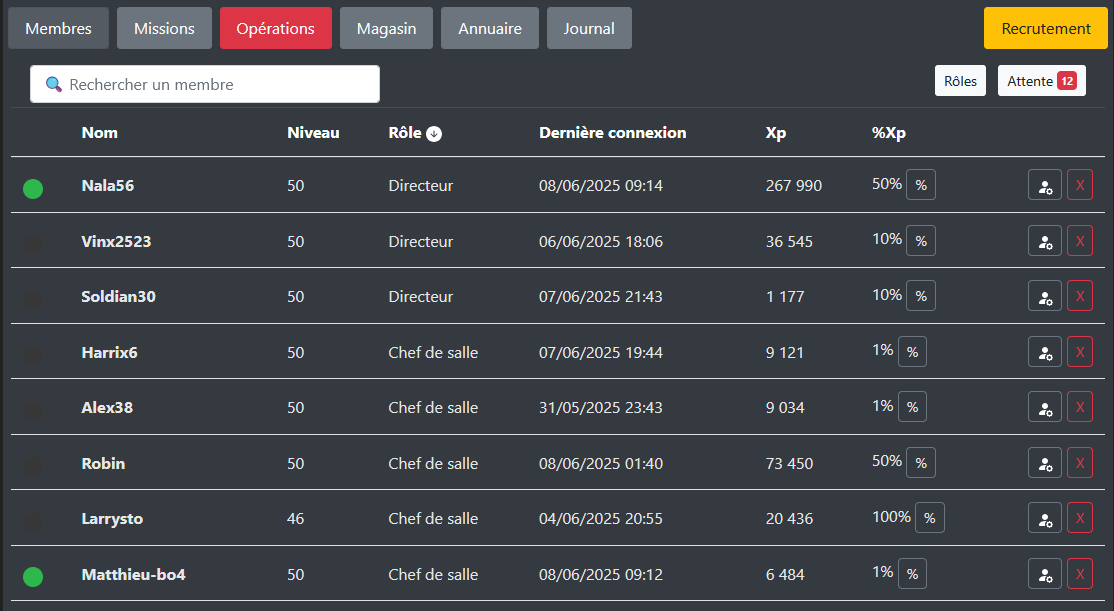This screenshot has width=1114, height=611.
Task: Click user settings icon for Matthieu-bo4
Action: pos(1045,574)
